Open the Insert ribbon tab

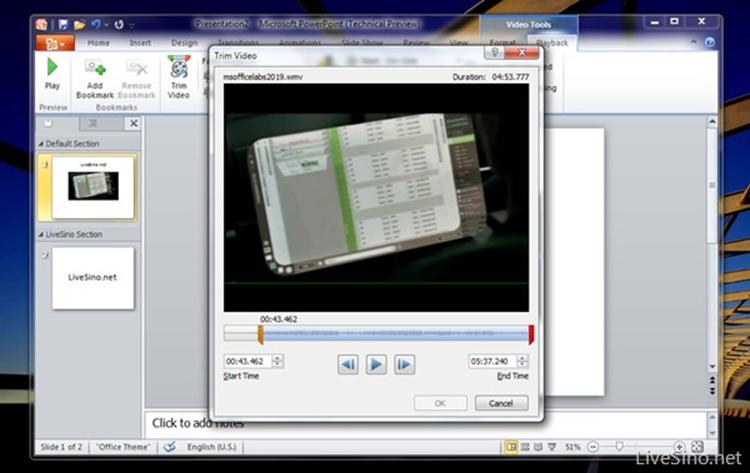coord(140,43)
